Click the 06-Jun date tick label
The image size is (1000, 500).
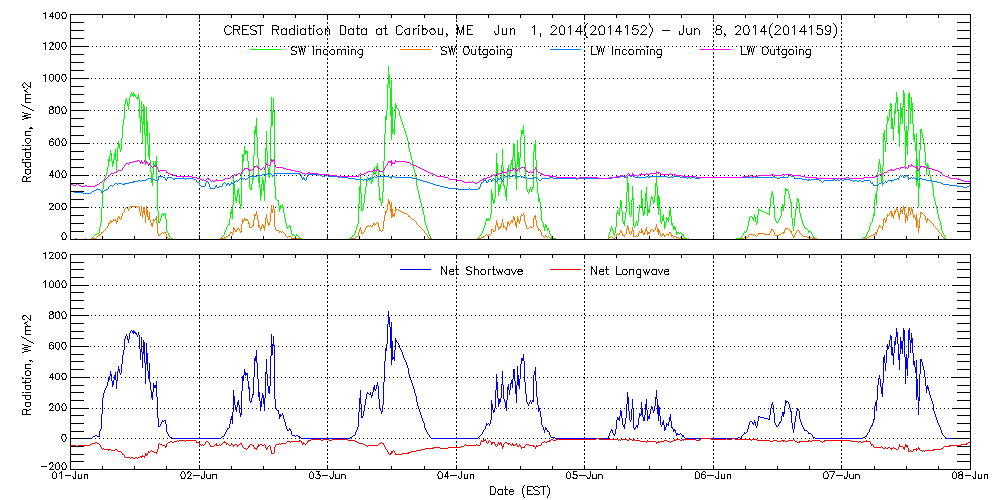pyautogui.click(x=713, y=477)
